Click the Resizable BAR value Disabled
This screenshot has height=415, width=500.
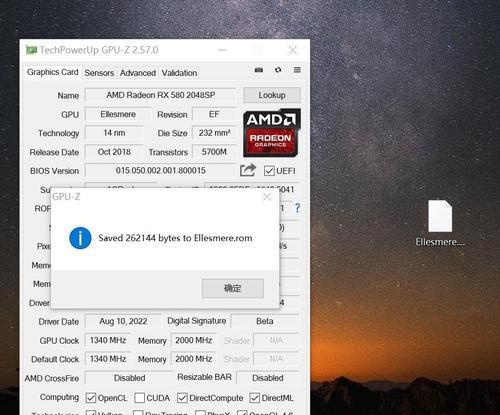pyautogui.click(x=268, y=378)
